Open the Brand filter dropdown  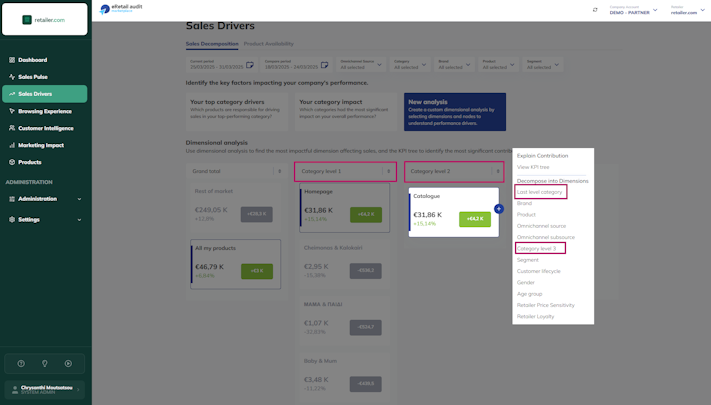point(454,64)
